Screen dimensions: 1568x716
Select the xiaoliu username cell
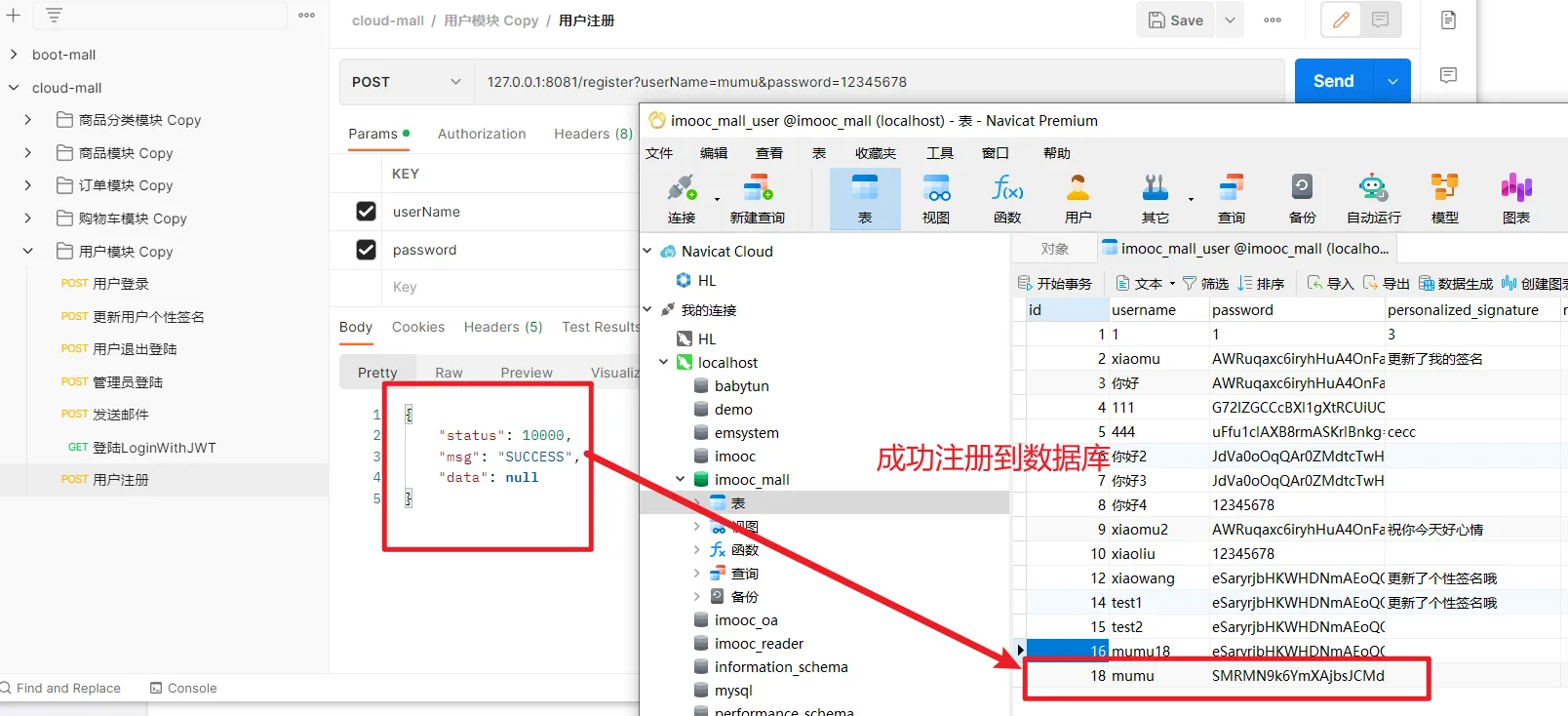pos(1158,554)
